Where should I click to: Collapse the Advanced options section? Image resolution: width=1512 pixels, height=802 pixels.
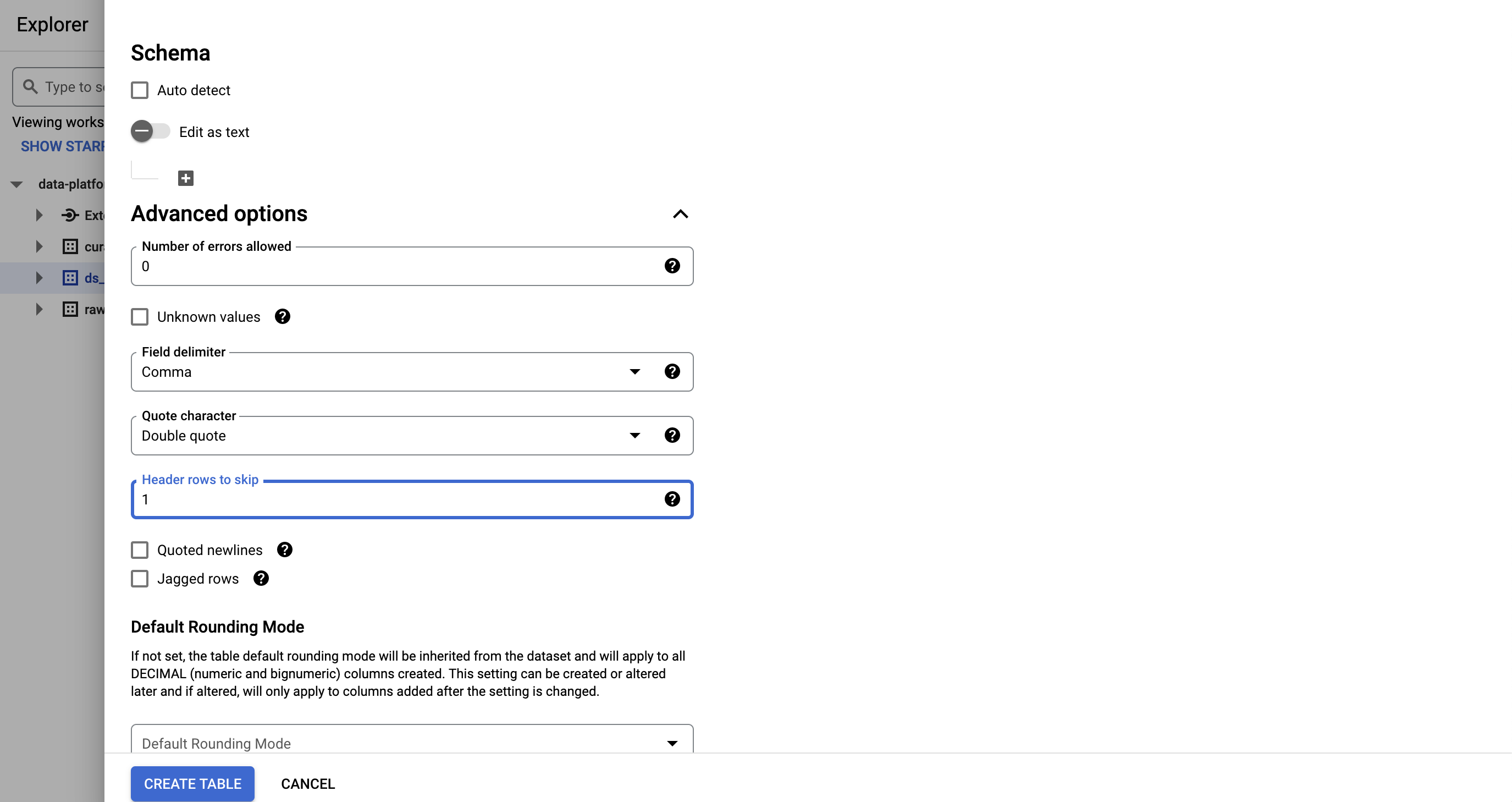pyautogui.click(x=680, y=215)
